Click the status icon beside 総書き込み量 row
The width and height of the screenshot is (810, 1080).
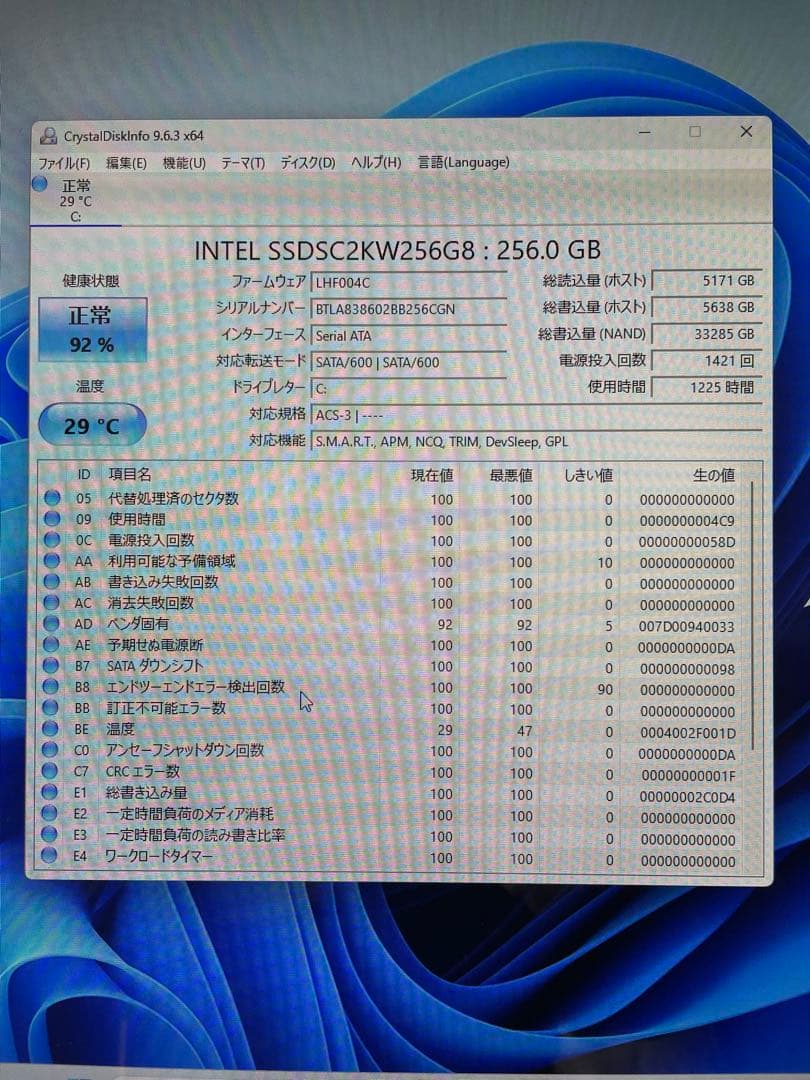48,794
